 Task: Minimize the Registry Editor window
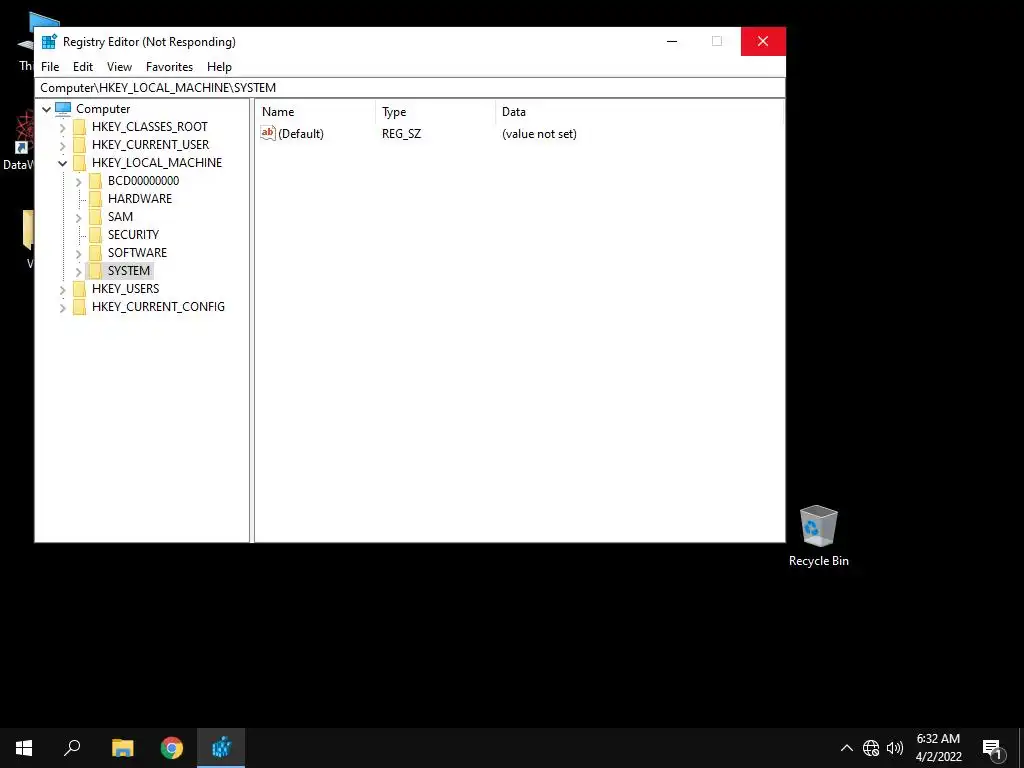pos(672,41)
